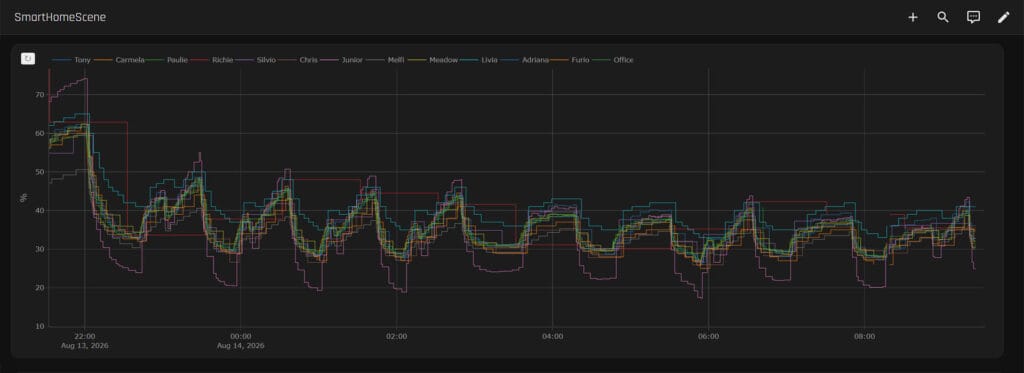Click the pencil edit dashboard icon

pos(1003,18)
